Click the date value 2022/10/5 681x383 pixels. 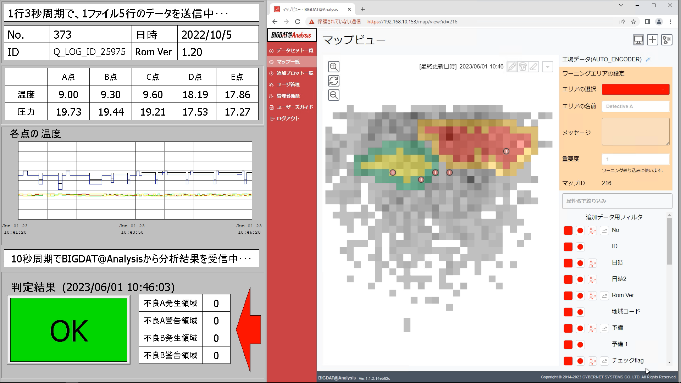pyautogui.click(x=206, y=35)
